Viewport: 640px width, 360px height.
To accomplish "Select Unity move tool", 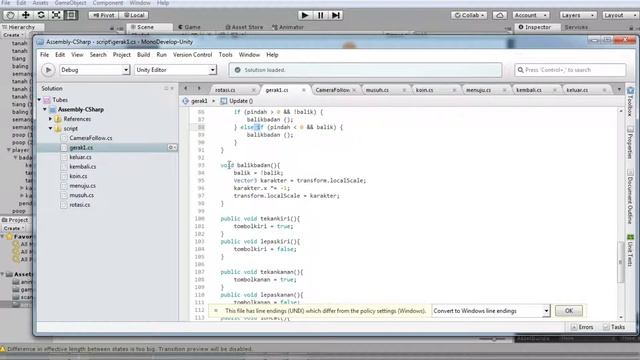I will tap(25, 15).
